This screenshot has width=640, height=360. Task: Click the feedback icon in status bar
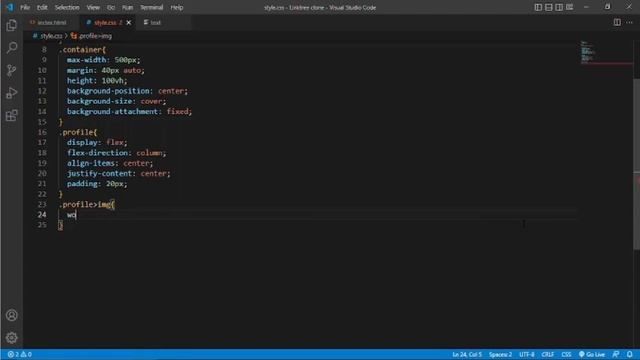click(616, 354)
